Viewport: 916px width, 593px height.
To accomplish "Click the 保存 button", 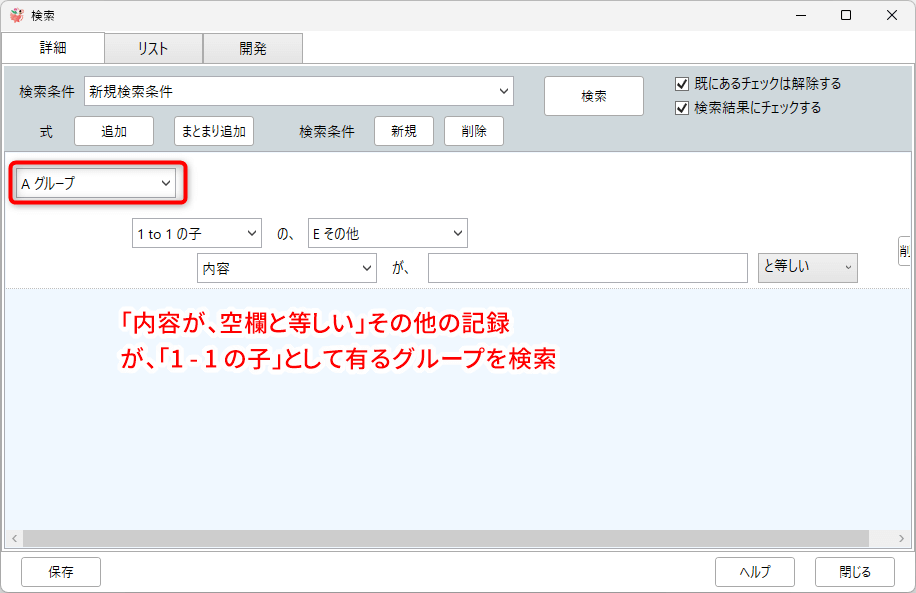I will (61, 572).
